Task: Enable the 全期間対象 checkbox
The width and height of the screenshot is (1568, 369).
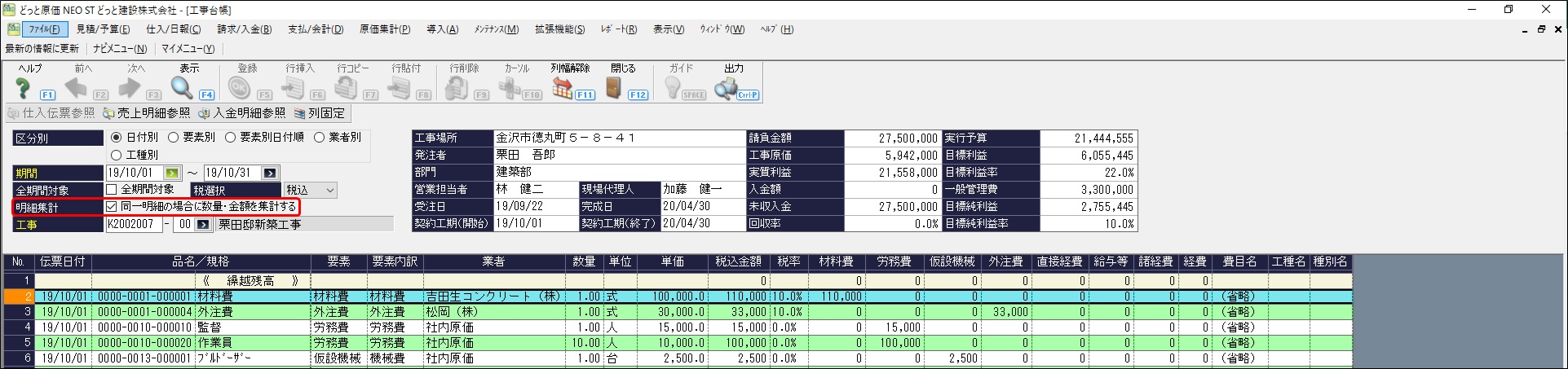Action: click(x=113, y=190)
